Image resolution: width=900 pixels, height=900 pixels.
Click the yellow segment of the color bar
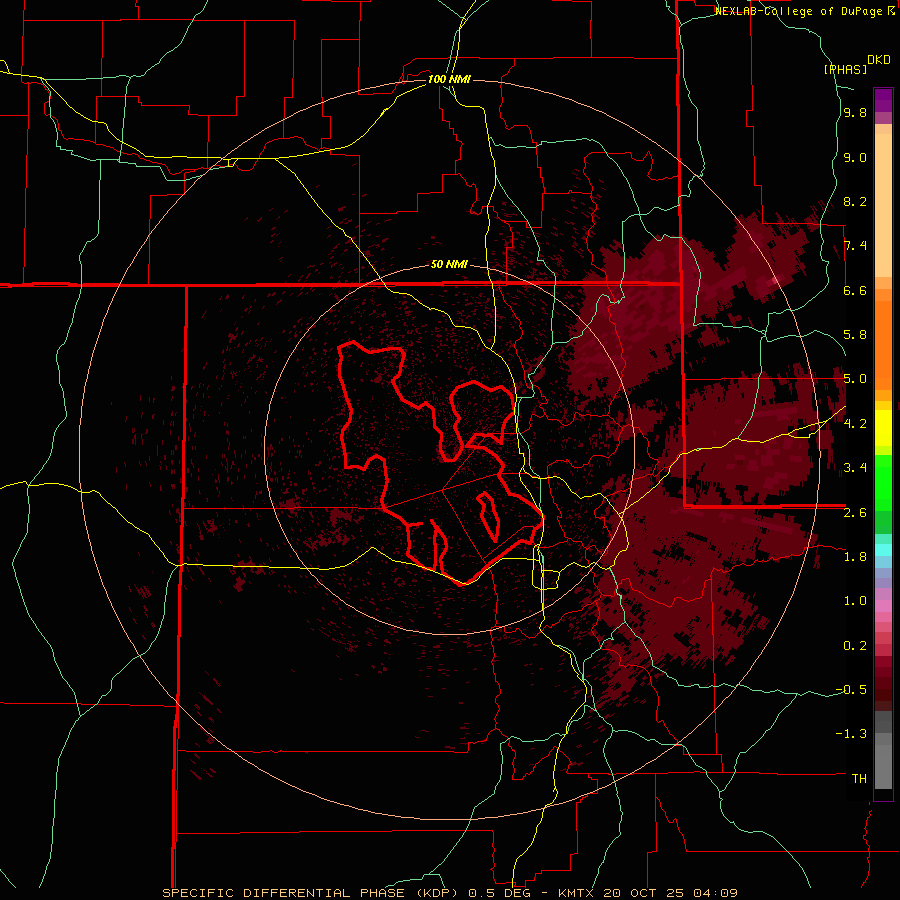pyautogui.click(x=883, y=428)
